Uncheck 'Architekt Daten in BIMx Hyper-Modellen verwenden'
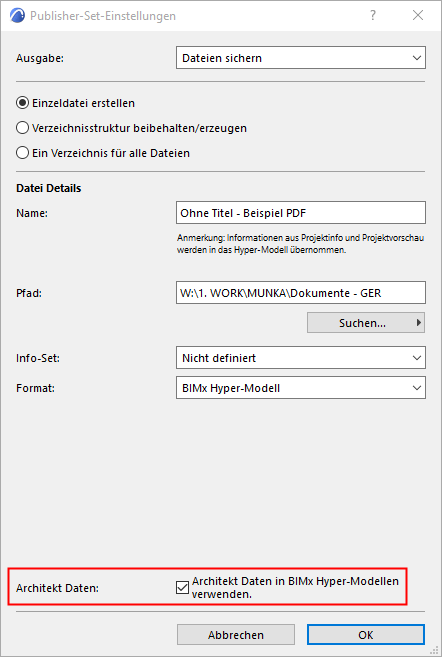The height and width of the screenshot is (657, 442). click(x=182, y=587)
